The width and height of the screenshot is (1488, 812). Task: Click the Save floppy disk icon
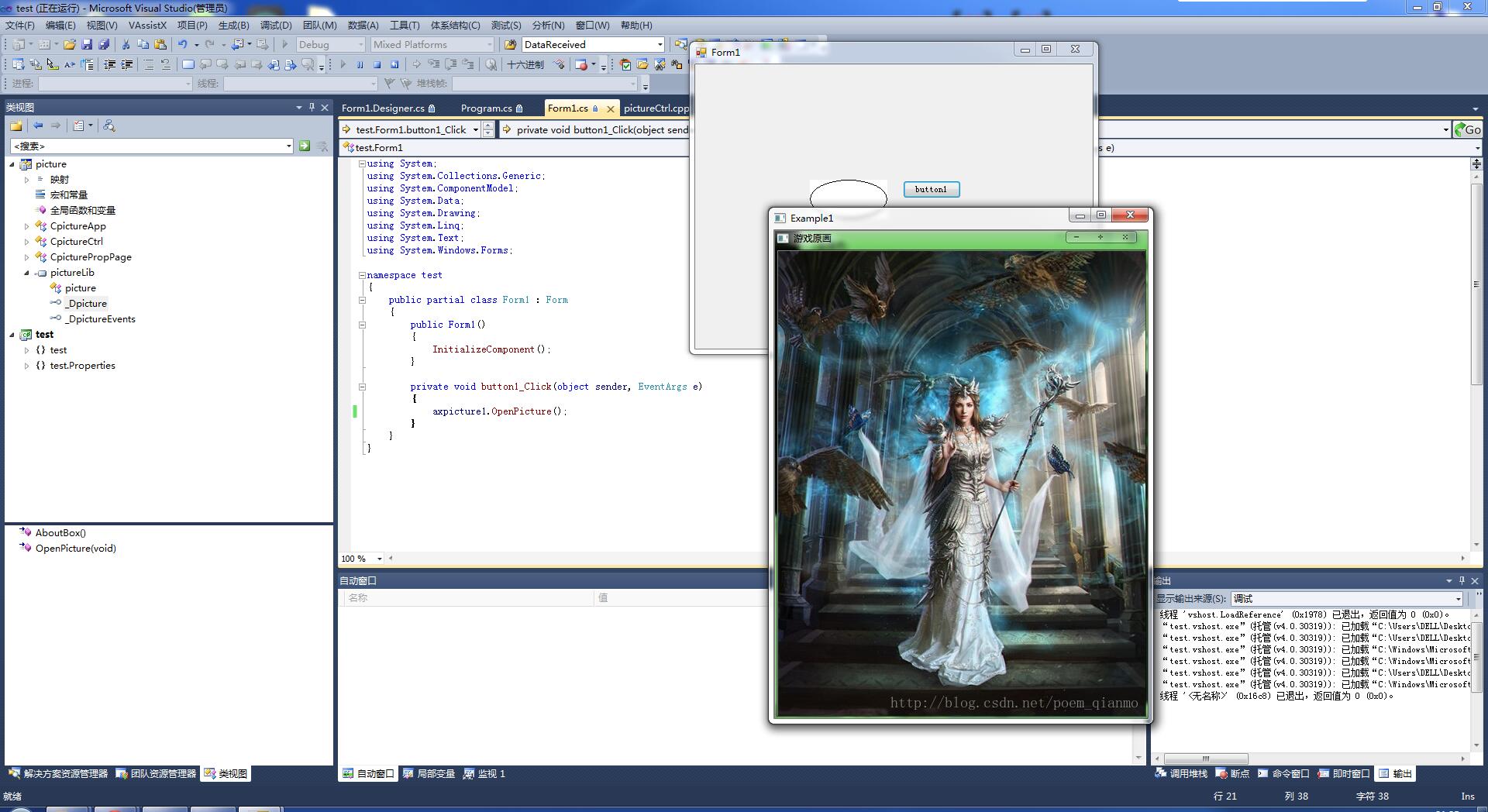87,45
